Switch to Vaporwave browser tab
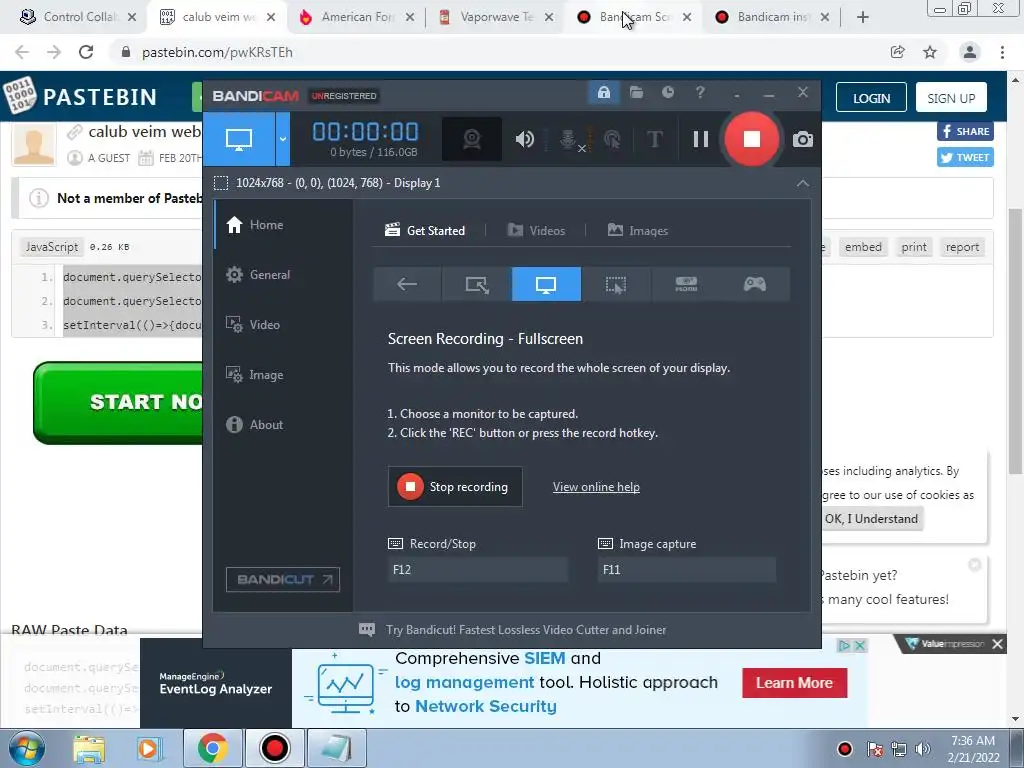Screen dimensions: 1024x768 coord(496,17)
